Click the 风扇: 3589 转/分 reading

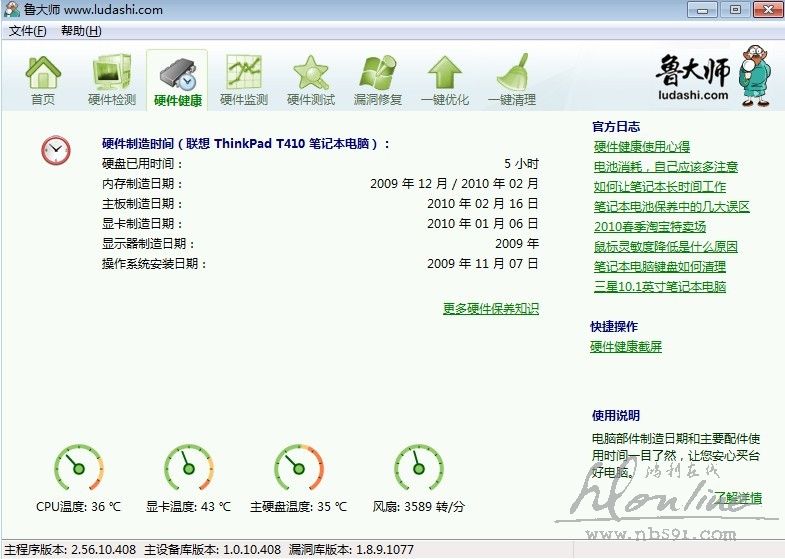[419, 507]
